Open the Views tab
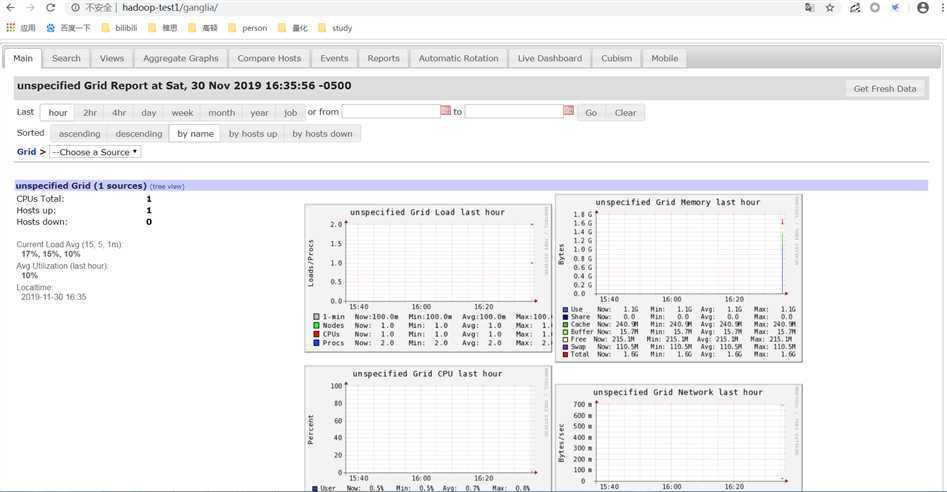Screen dimensions: 947x492 tap(112, 58)
